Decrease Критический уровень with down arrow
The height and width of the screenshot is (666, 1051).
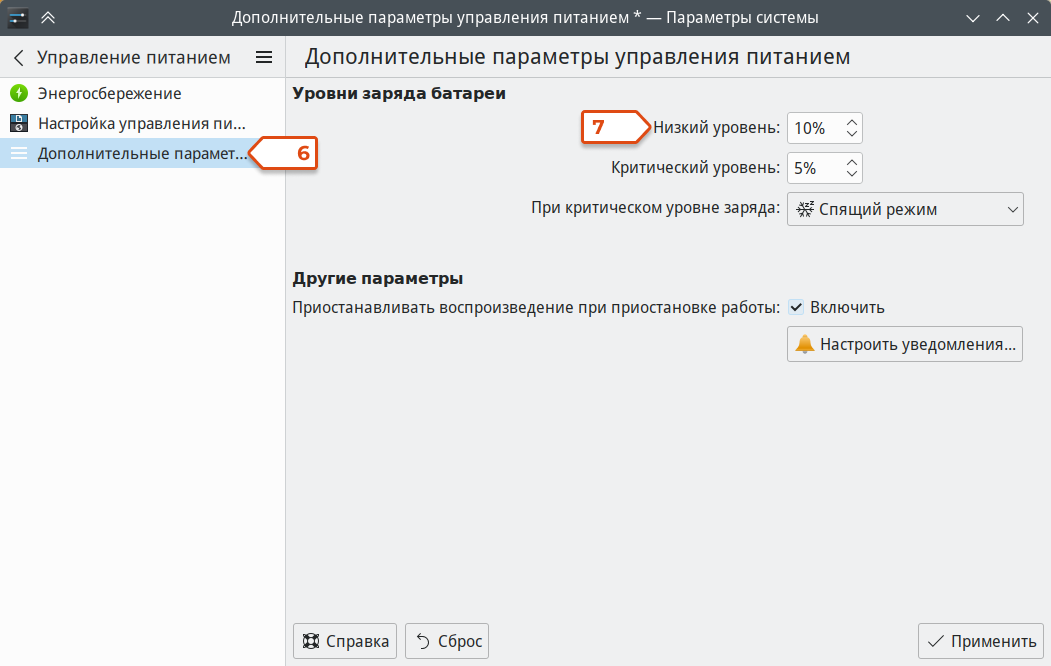click(851, 174)
